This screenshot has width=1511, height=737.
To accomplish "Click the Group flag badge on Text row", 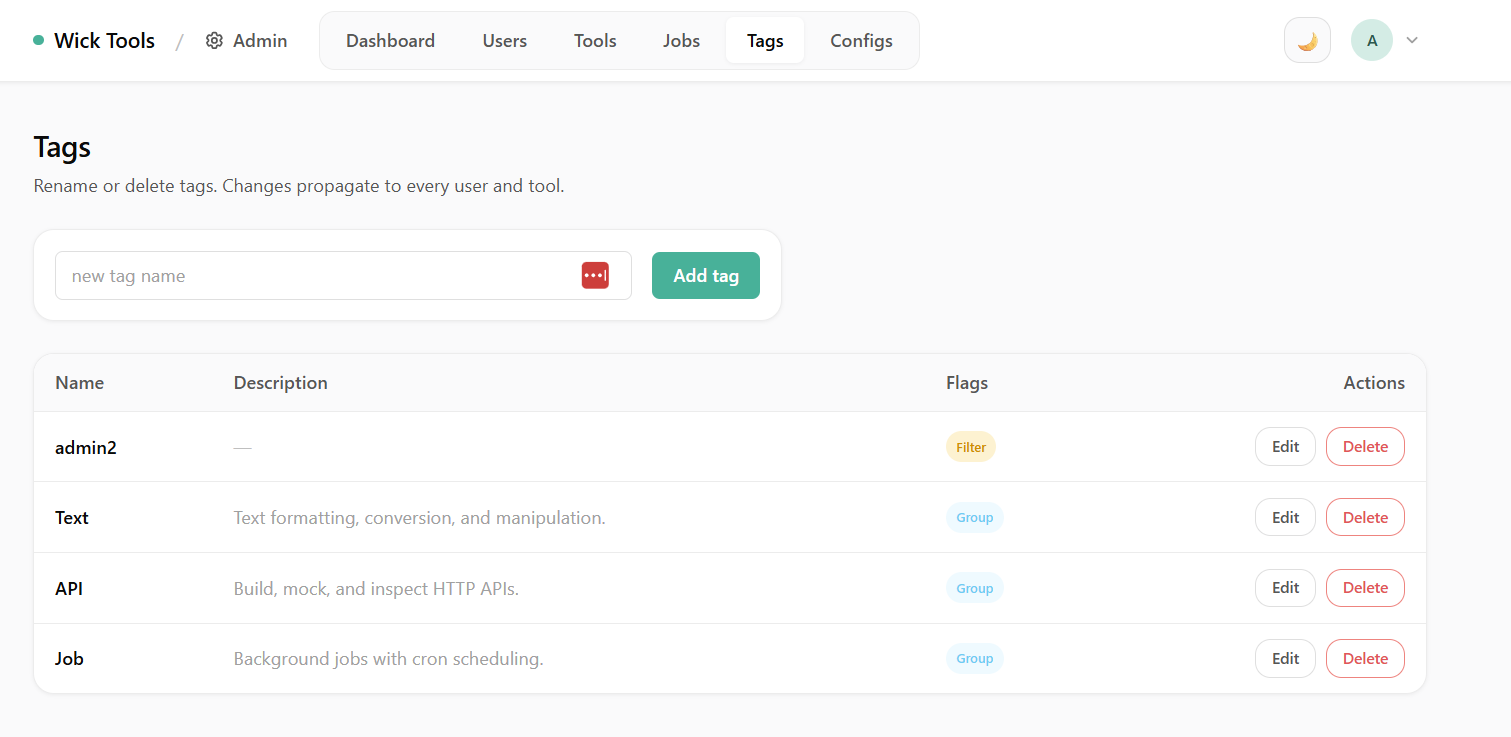I will tap(974, 517).
